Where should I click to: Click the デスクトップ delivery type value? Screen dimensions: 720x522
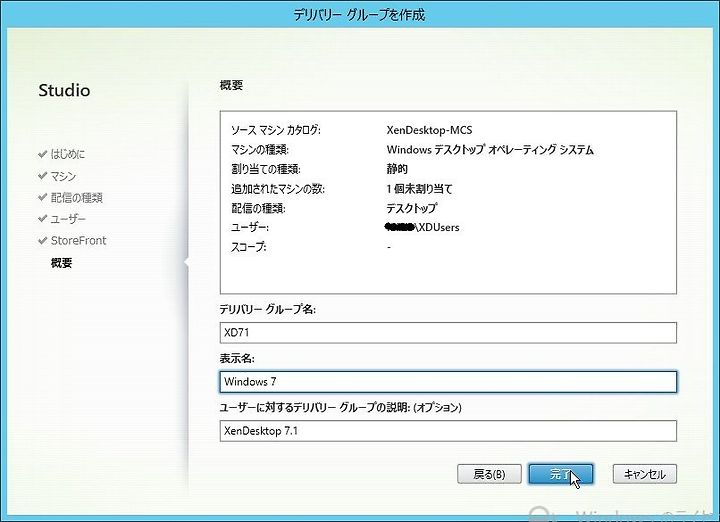click(411, 208)
